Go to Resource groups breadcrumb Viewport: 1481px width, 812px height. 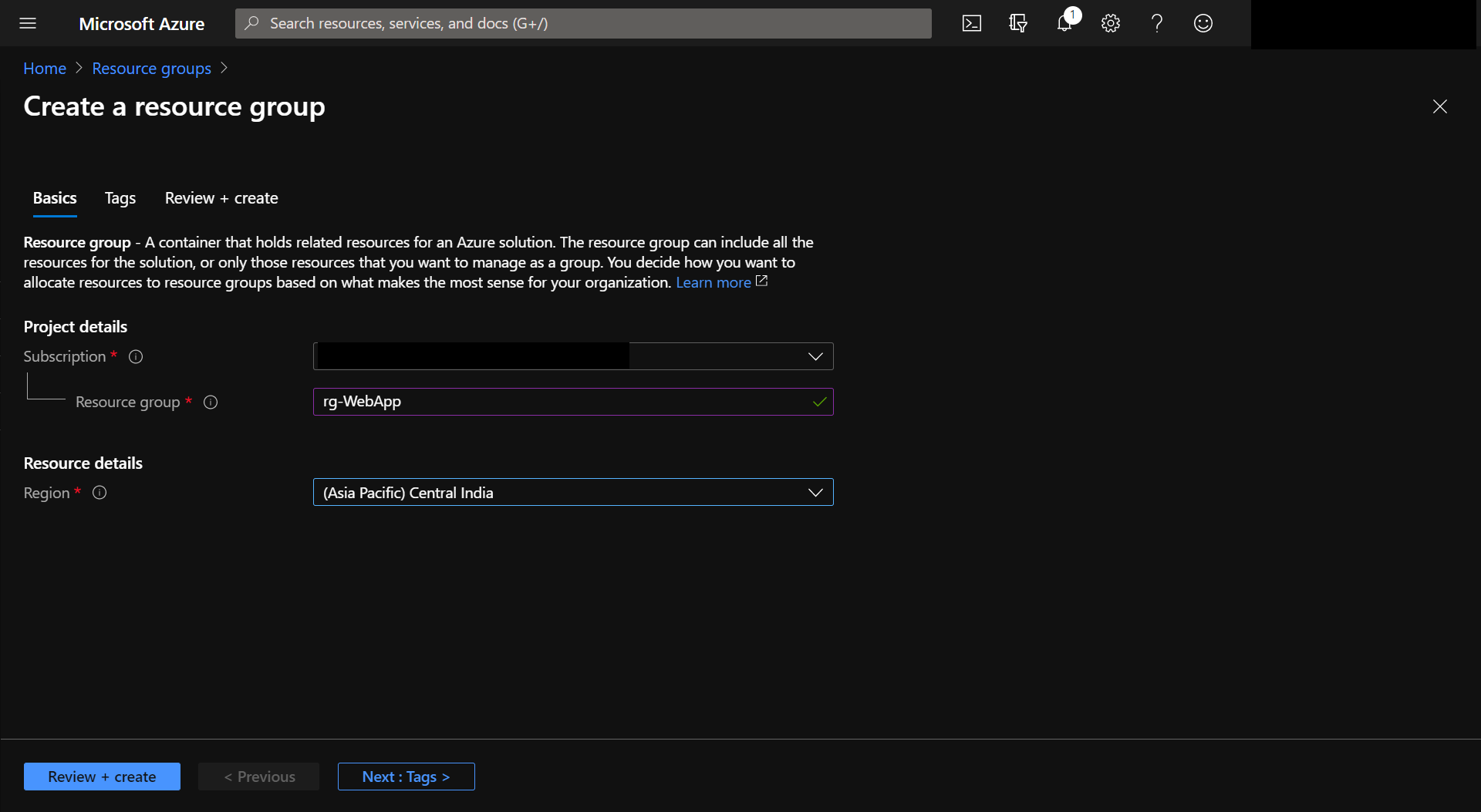point(151,69)
